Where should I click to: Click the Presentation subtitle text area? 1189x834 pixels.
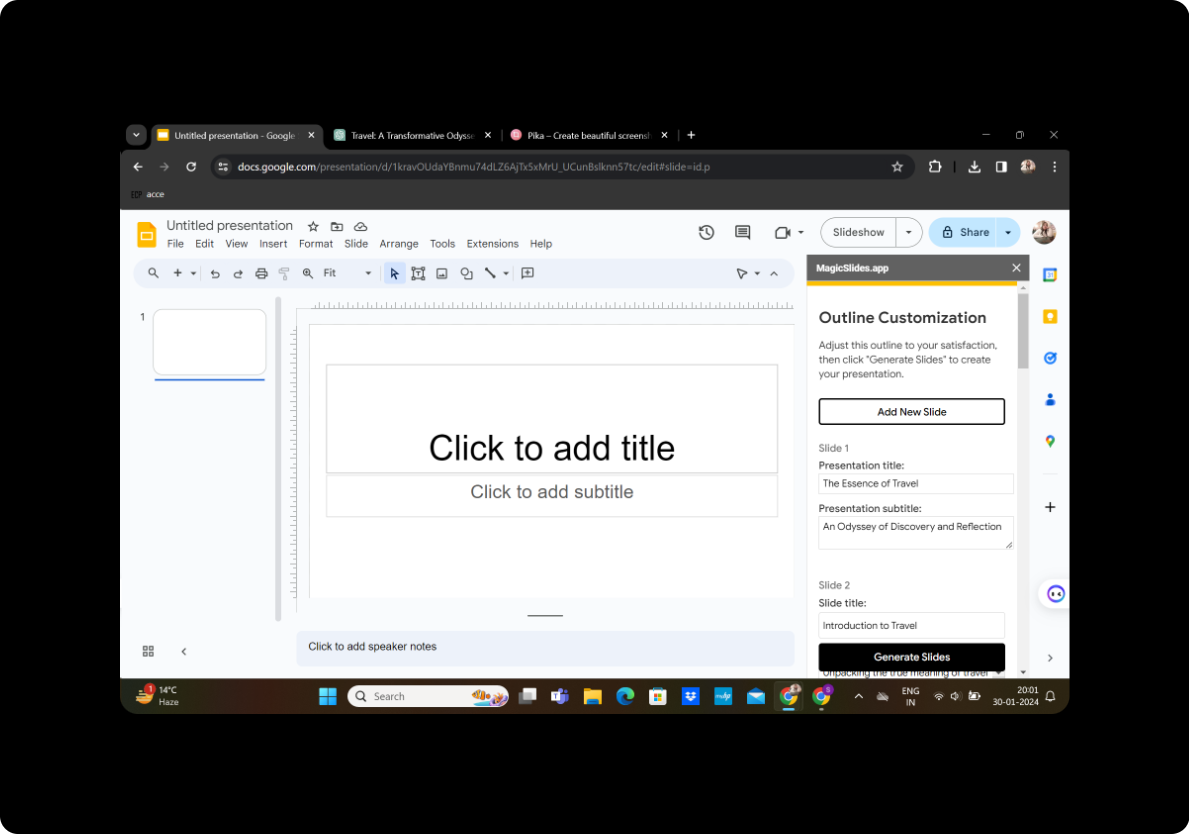pos(916,534)
